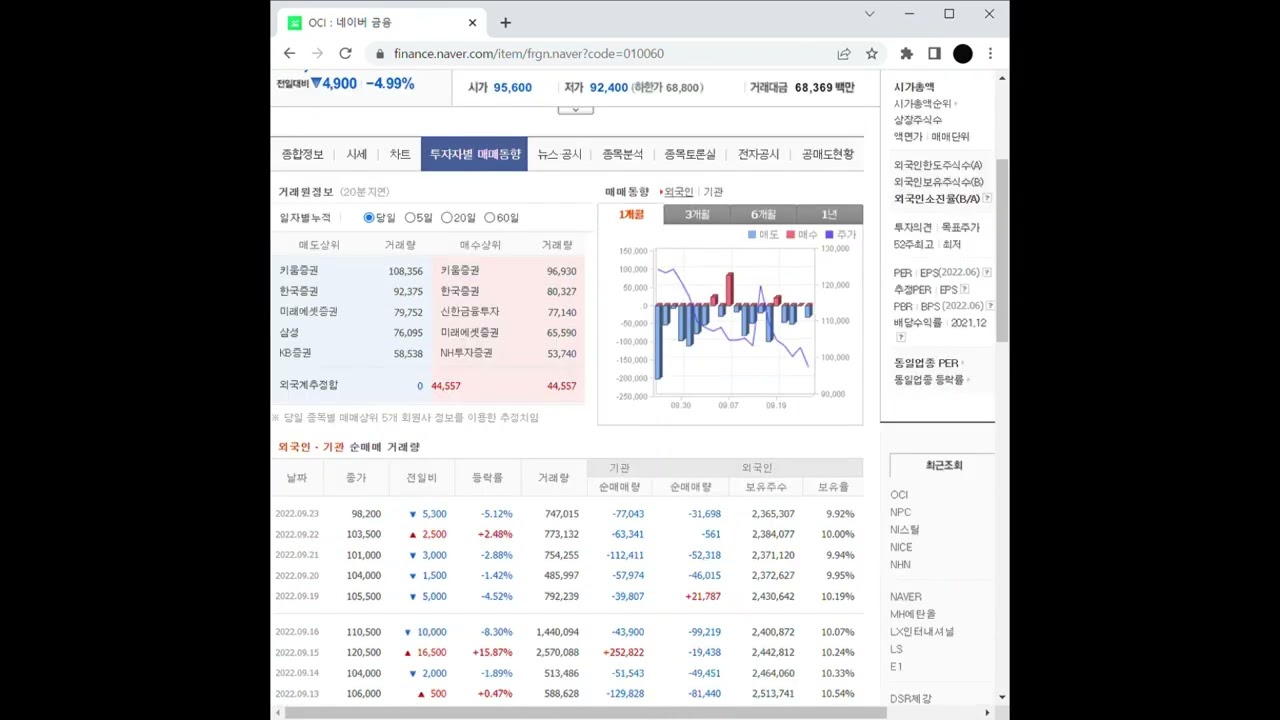Image resolution: width=1280 pixels, height=720 pixels.
Task: Toggle the browser side panel icon
Action: tap(934, 54)
